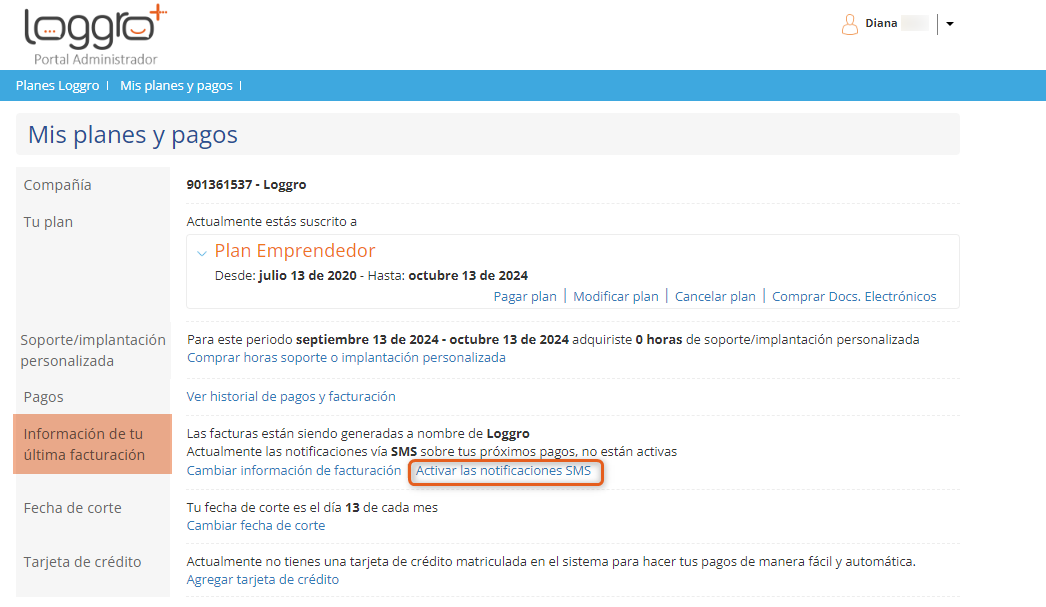The image size is (1046, 607).
Task: Click the Fecha de corte label
Action: (x=72, y=508)
